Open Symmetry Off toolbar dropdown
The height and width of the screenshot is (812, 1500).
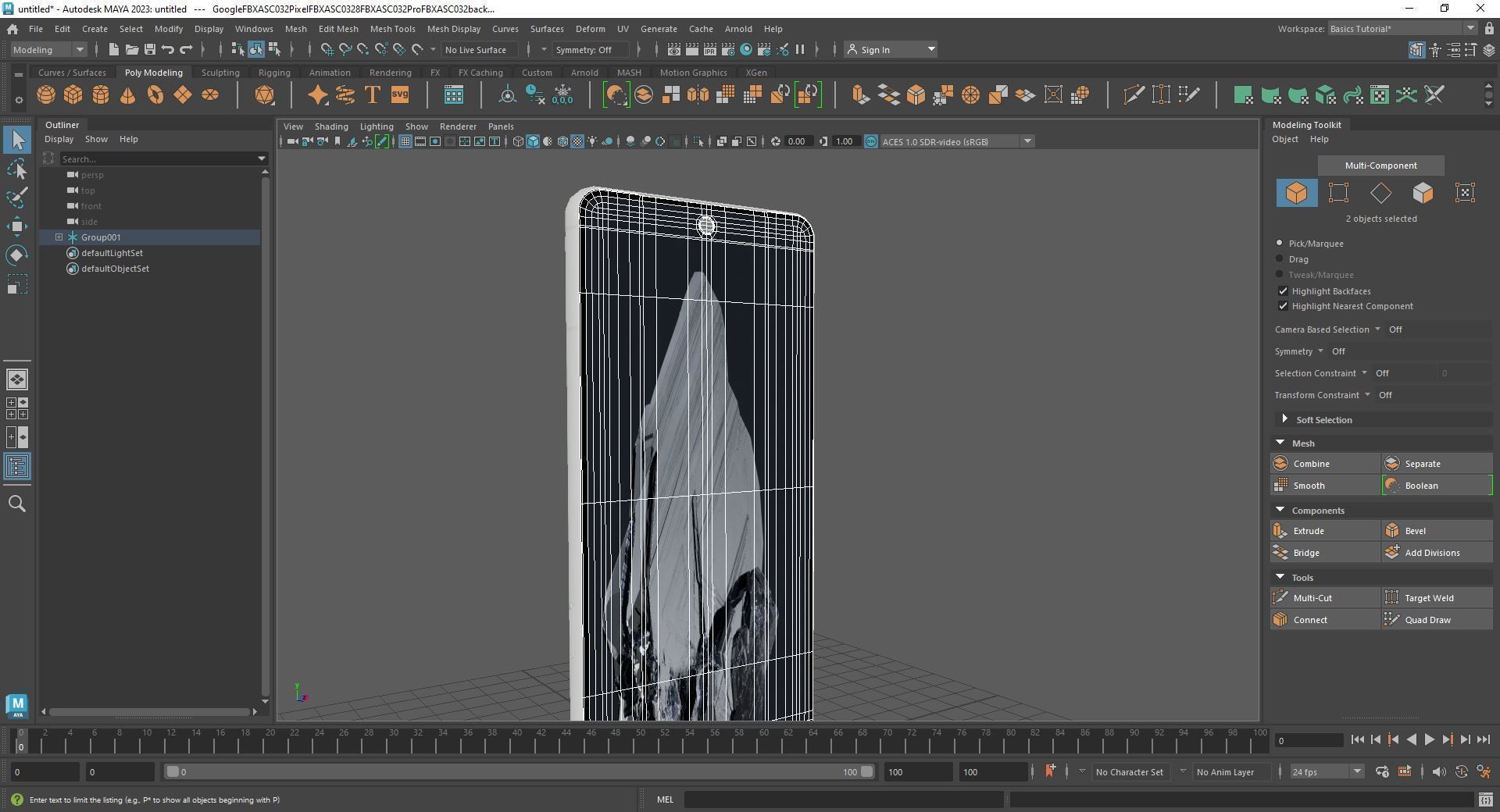click(x=591, y=49)
